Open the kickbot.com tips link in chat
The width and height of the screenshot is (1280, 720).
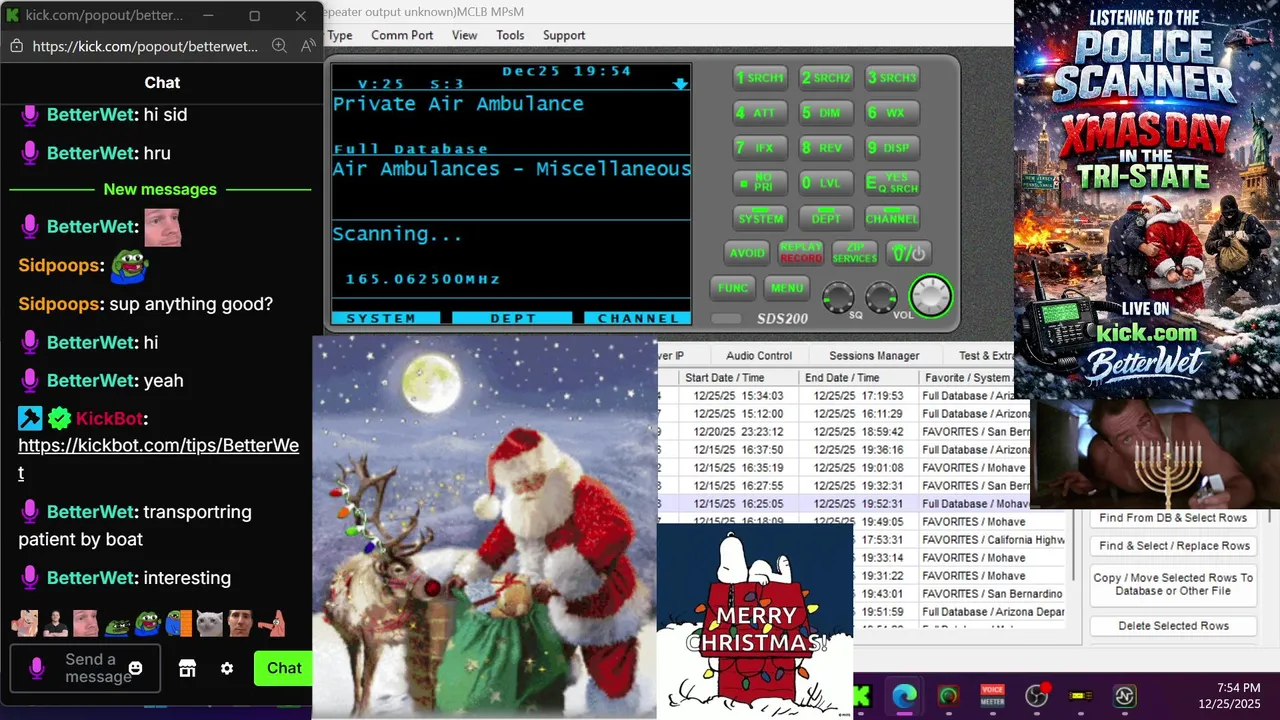158,459
